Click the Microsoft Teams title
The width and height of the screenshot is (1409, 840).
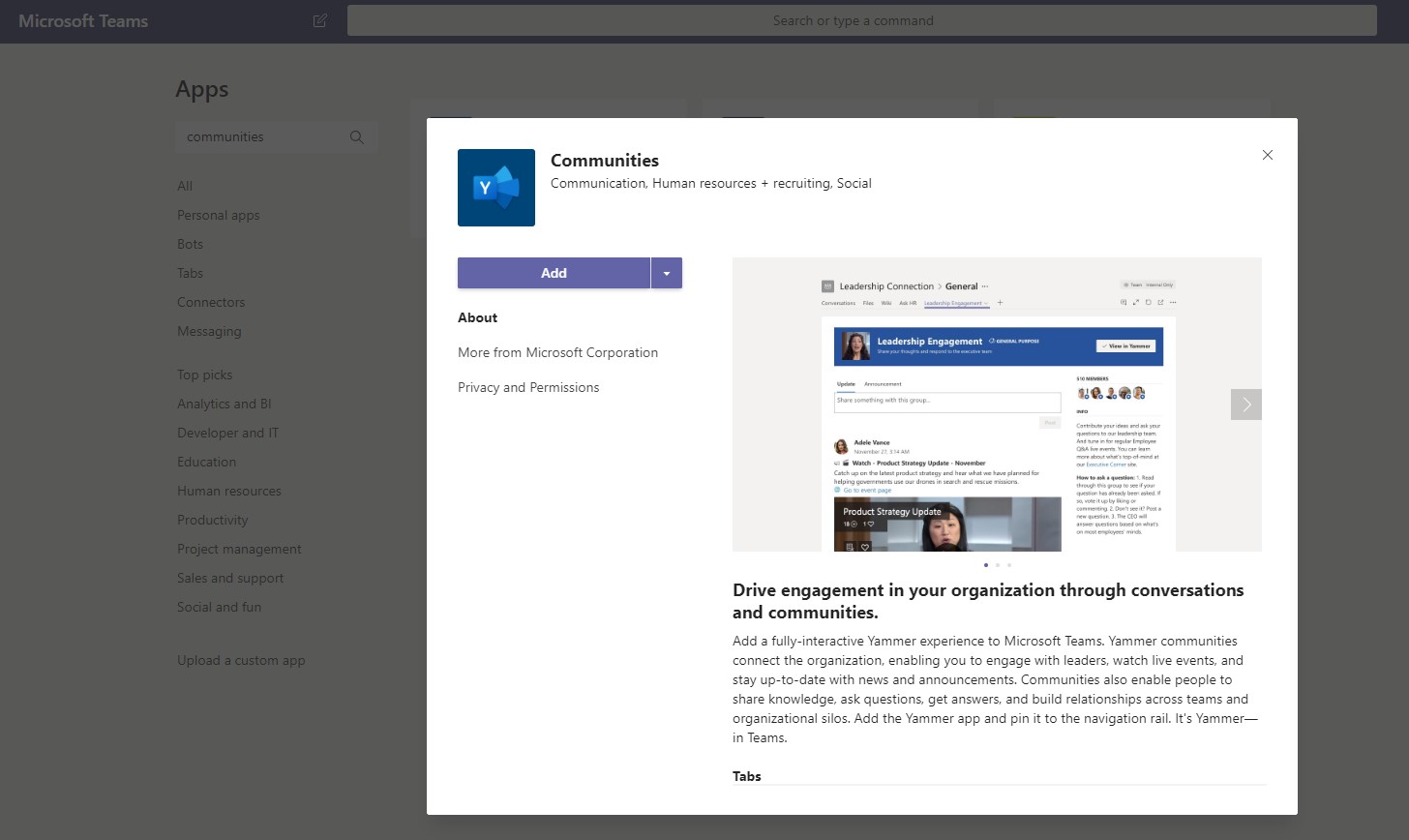83,20
